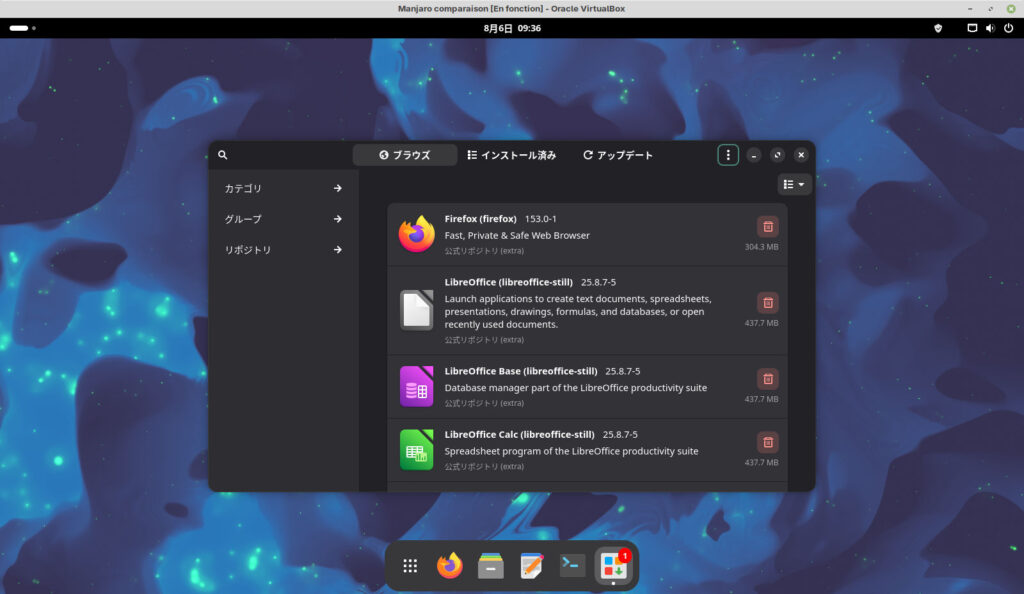Remove LibreOffice Calc using its trash button
The width and height of the screenshot is (1024, 594).
[x=768, y=442]
